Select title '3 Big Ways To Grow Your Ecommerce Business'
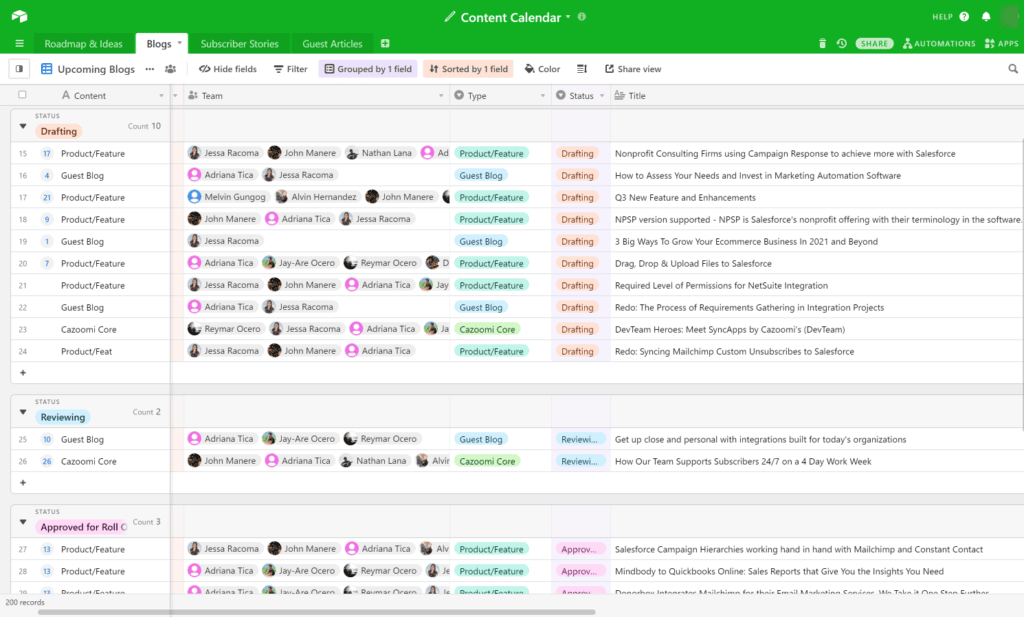This screenshot has width=1024, height=617. (x=746, y=241)
